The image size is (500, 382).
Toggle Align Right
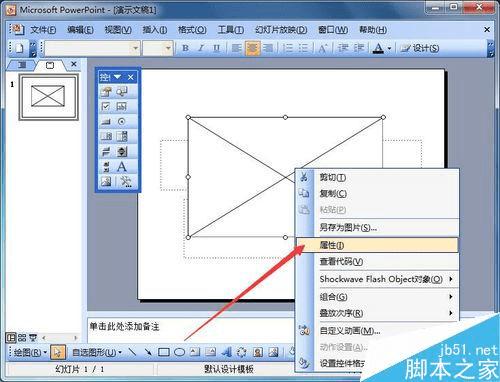tap(268, 48)
